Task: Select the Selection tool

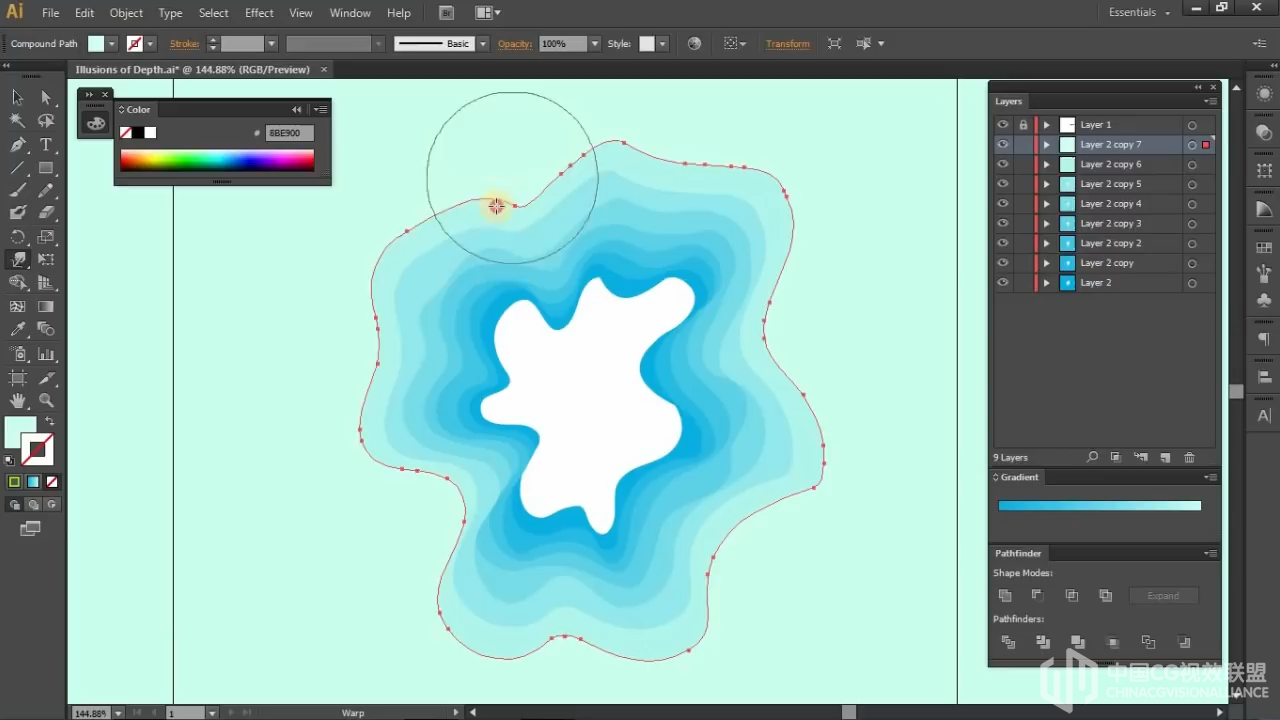Action: (17, 97)
